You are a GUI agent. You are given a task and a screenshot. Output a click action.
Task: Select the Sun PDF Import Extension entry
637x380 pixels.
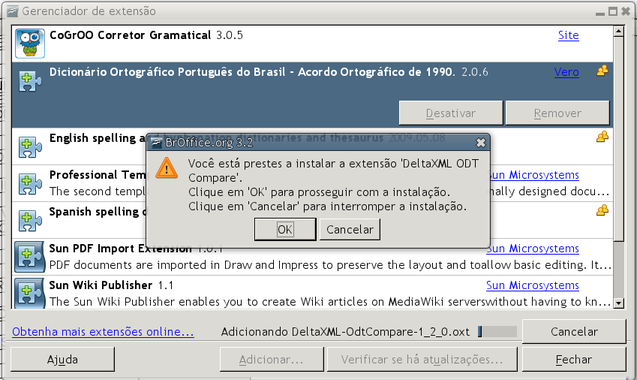pyautogui.click(x=312, y=257)
